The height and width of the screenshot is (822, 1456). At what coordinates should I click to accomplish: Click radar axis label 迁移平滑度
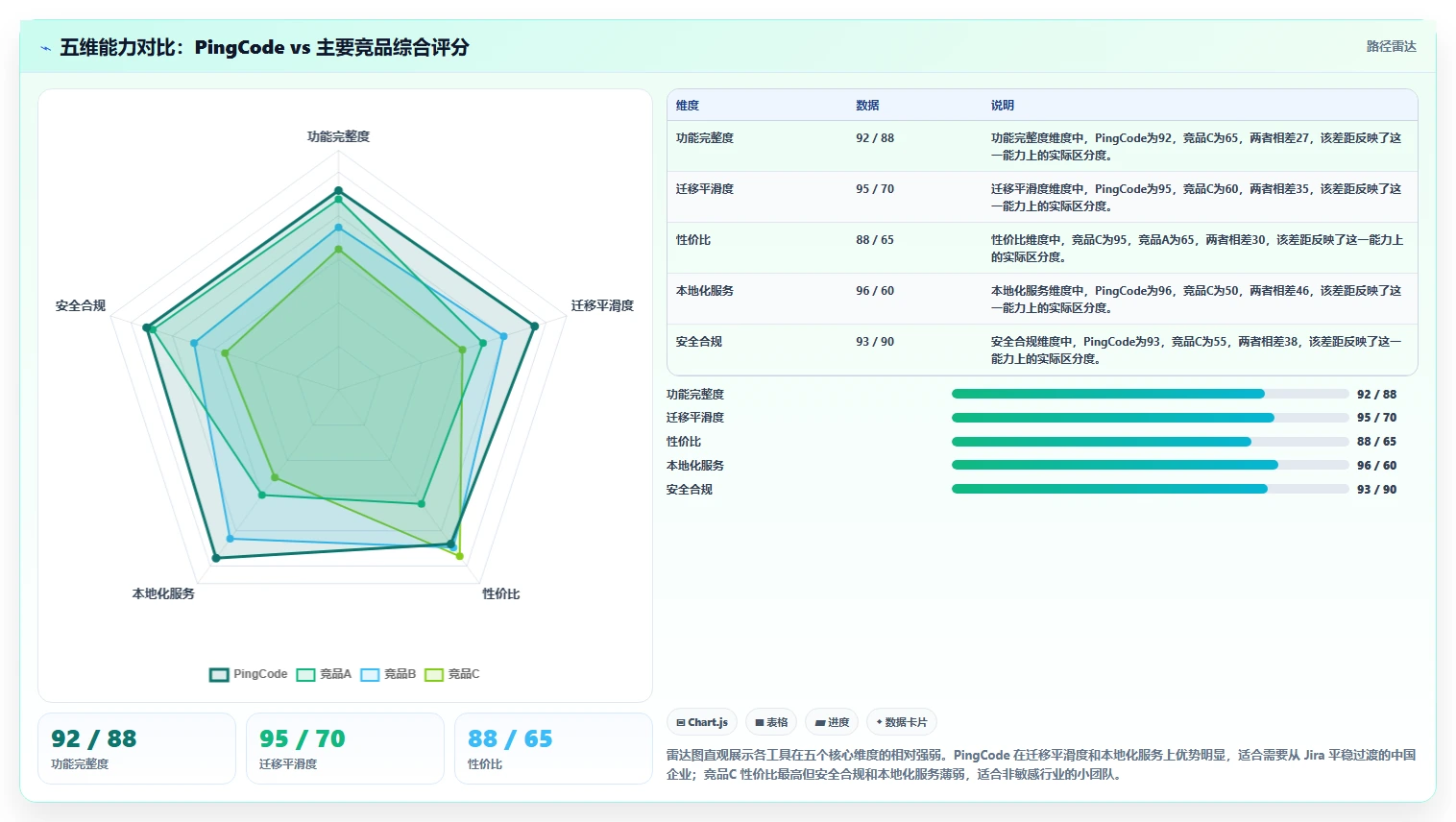tap(602, 305)
